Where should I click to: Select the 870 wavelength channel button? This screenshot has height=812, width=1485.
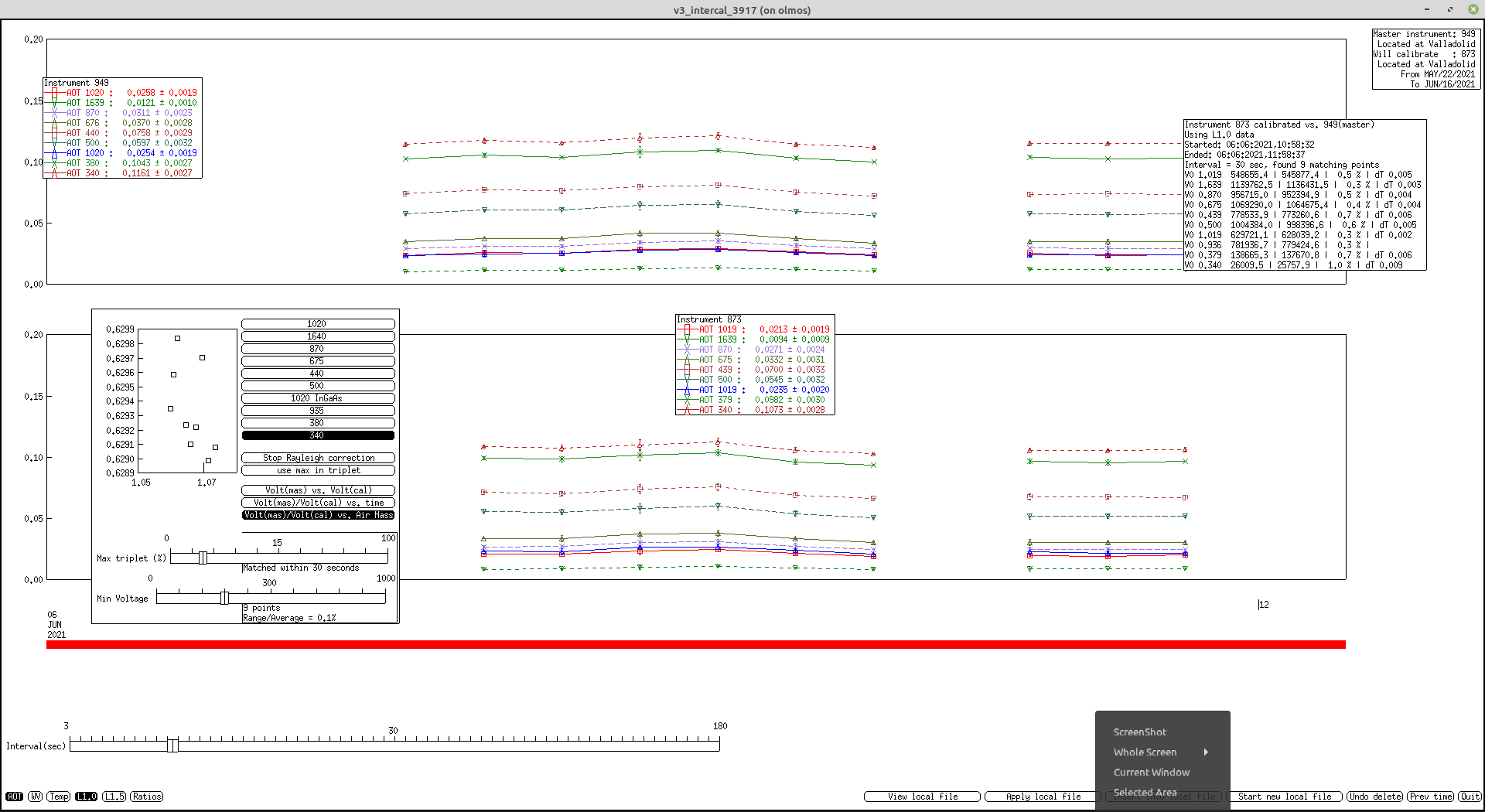[318, 349]
